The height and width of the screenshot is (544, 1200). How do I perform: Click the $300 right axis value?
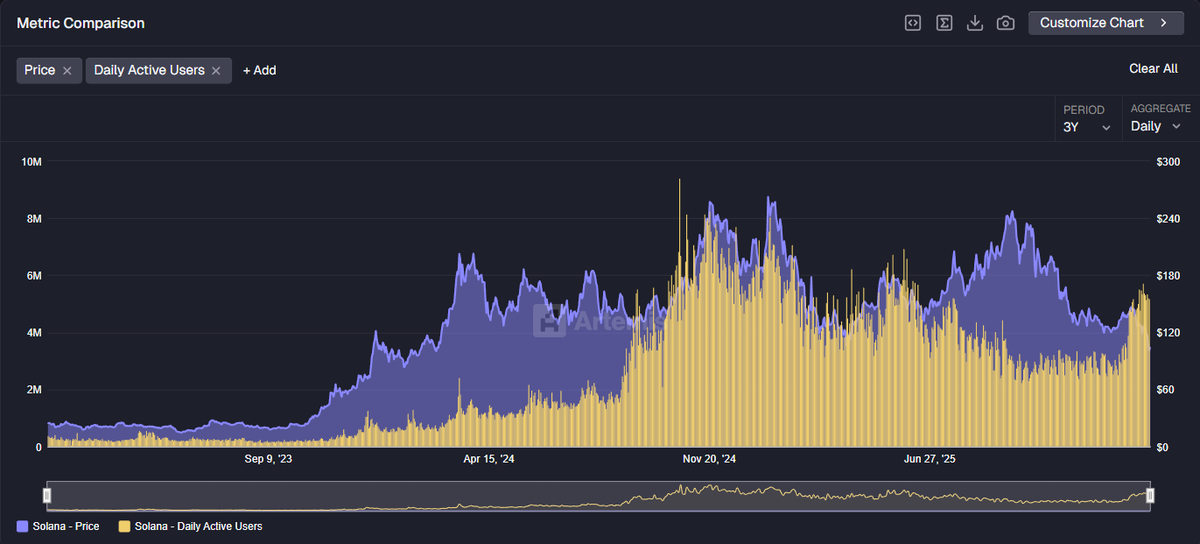pos(1168,162)
